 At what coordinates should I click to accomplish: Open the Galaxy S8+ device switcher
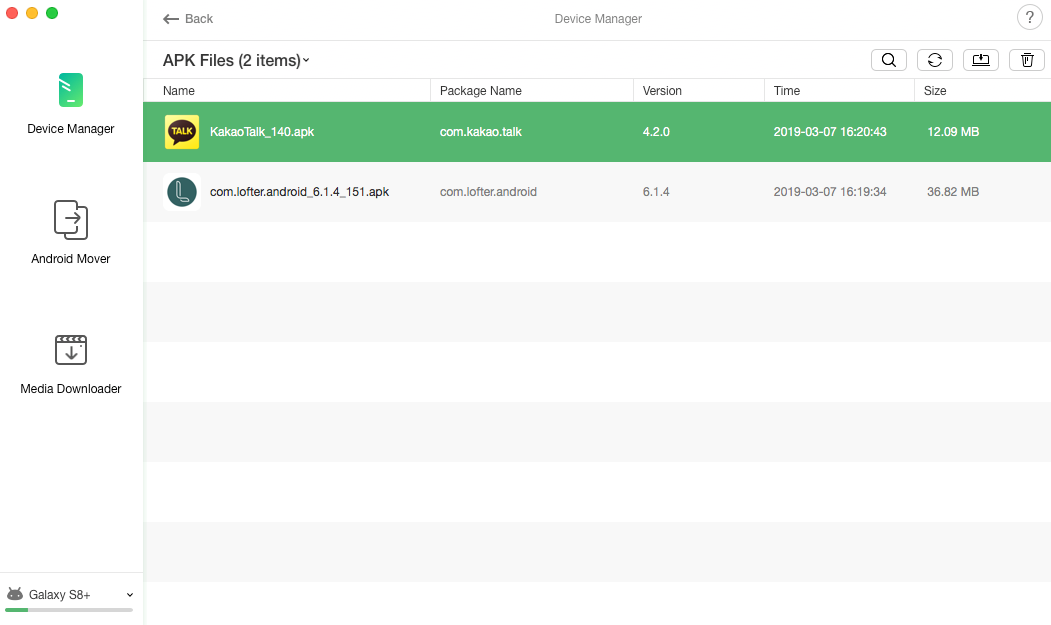click(129, 594)
